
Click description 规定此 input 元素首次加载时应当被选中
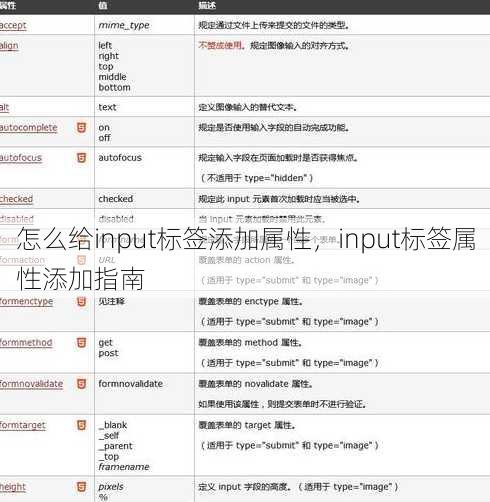pyautogui.click(x=279, y=199)
